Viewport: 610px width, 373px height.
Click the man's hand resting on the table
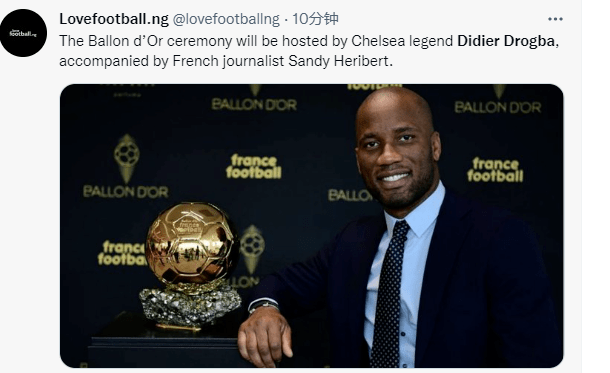click(265, 336)
